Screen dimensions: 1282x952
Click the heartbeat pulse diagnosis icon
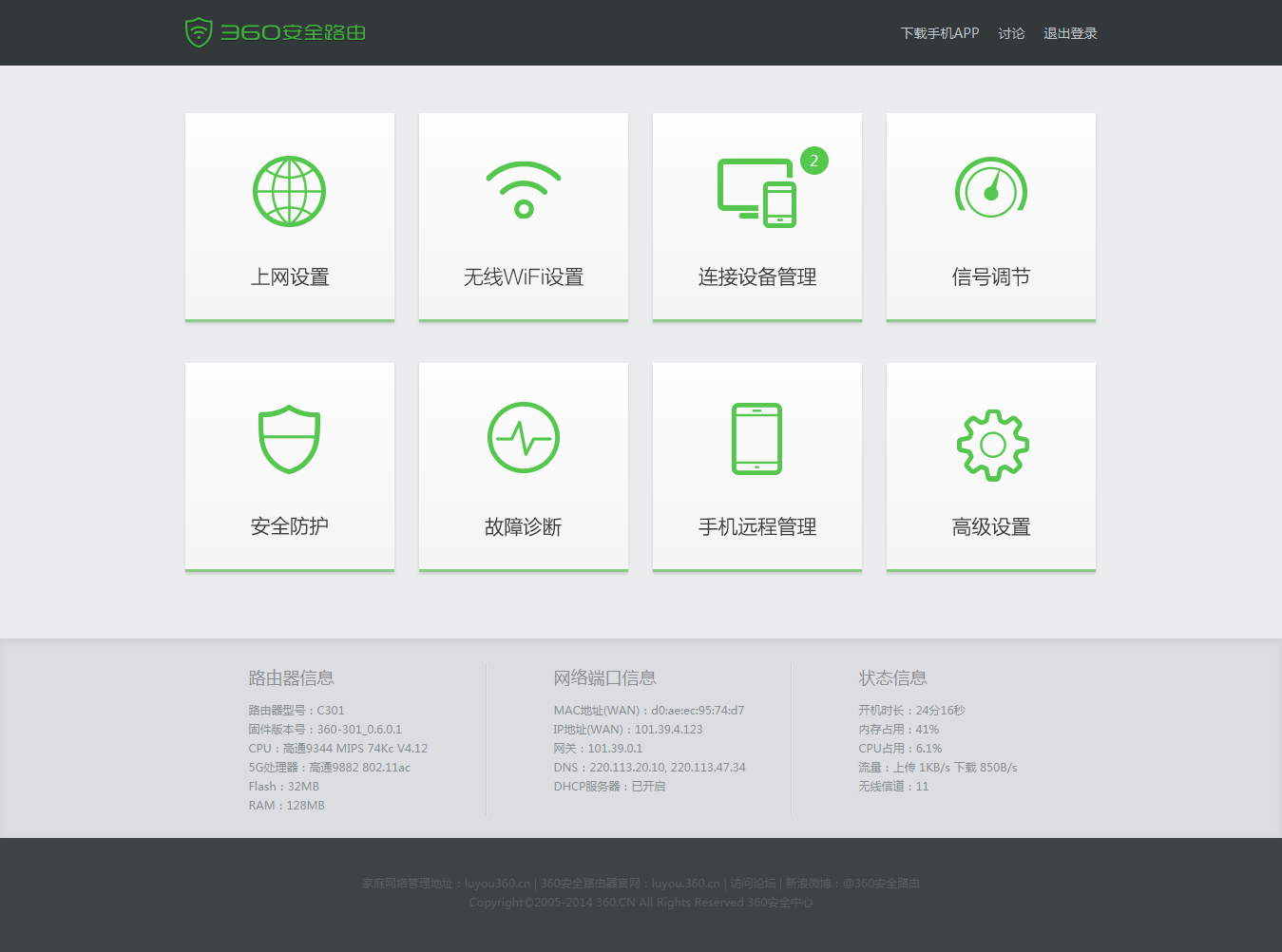click(x=523, y=438)
